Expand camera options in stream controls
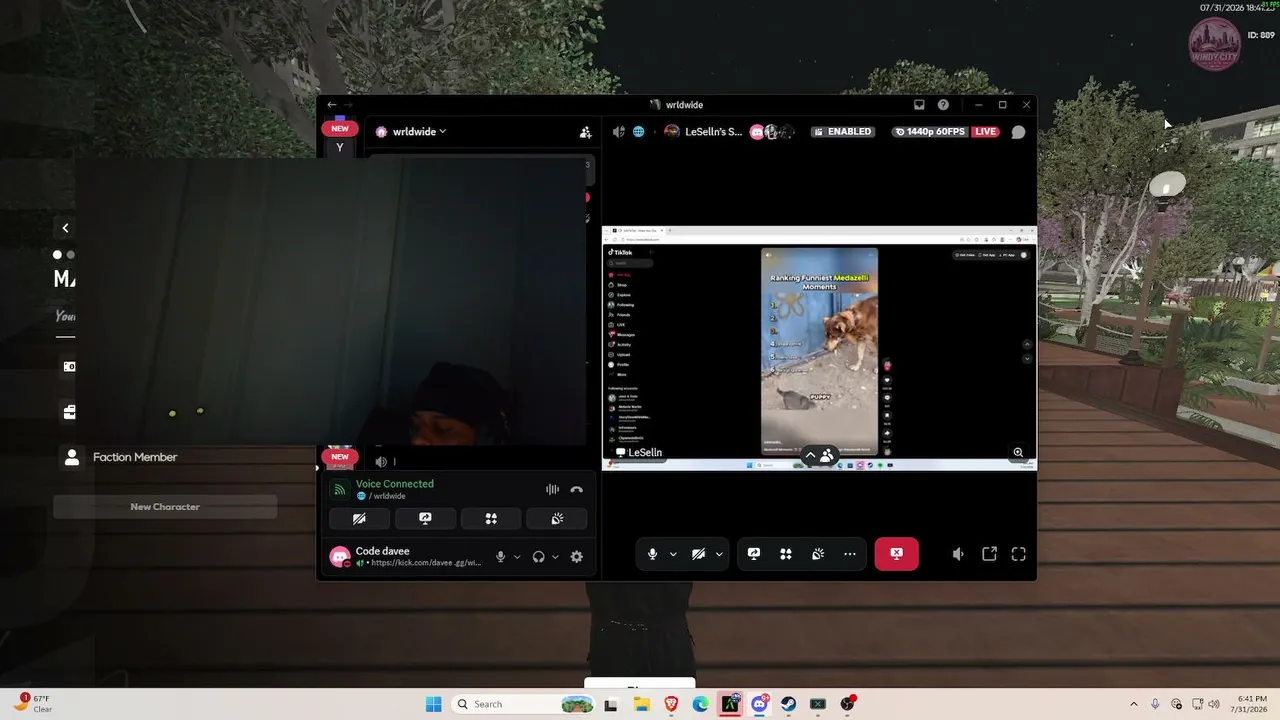1280x720 pixels. (719, 554)
